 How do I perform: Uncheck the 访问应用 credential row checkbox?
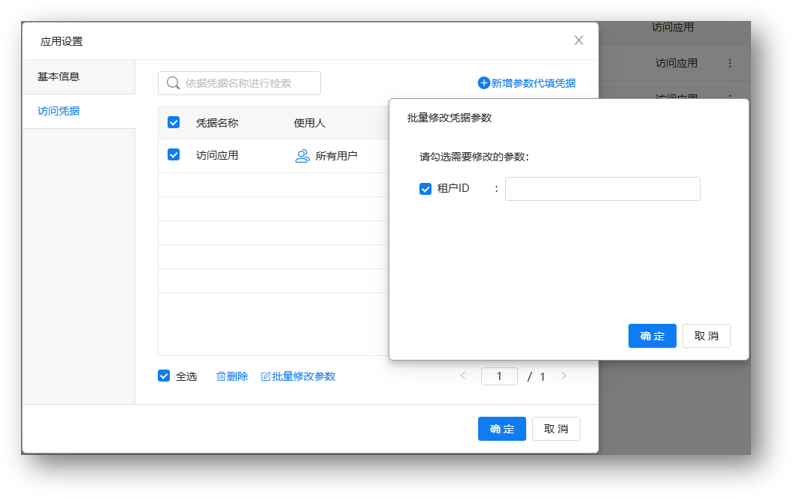point(174,155)
